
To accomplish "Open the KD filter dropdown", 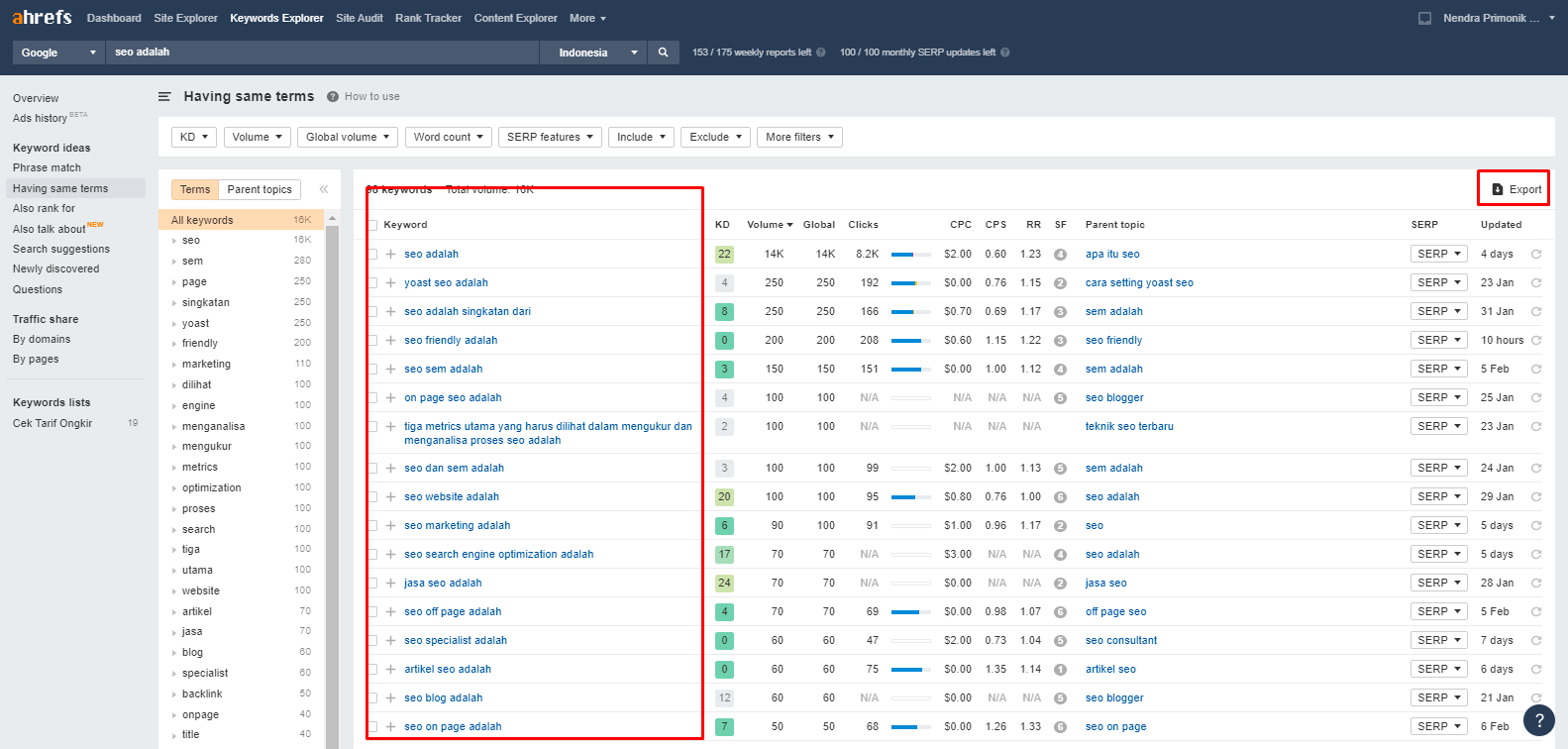I will coord(194,138).
